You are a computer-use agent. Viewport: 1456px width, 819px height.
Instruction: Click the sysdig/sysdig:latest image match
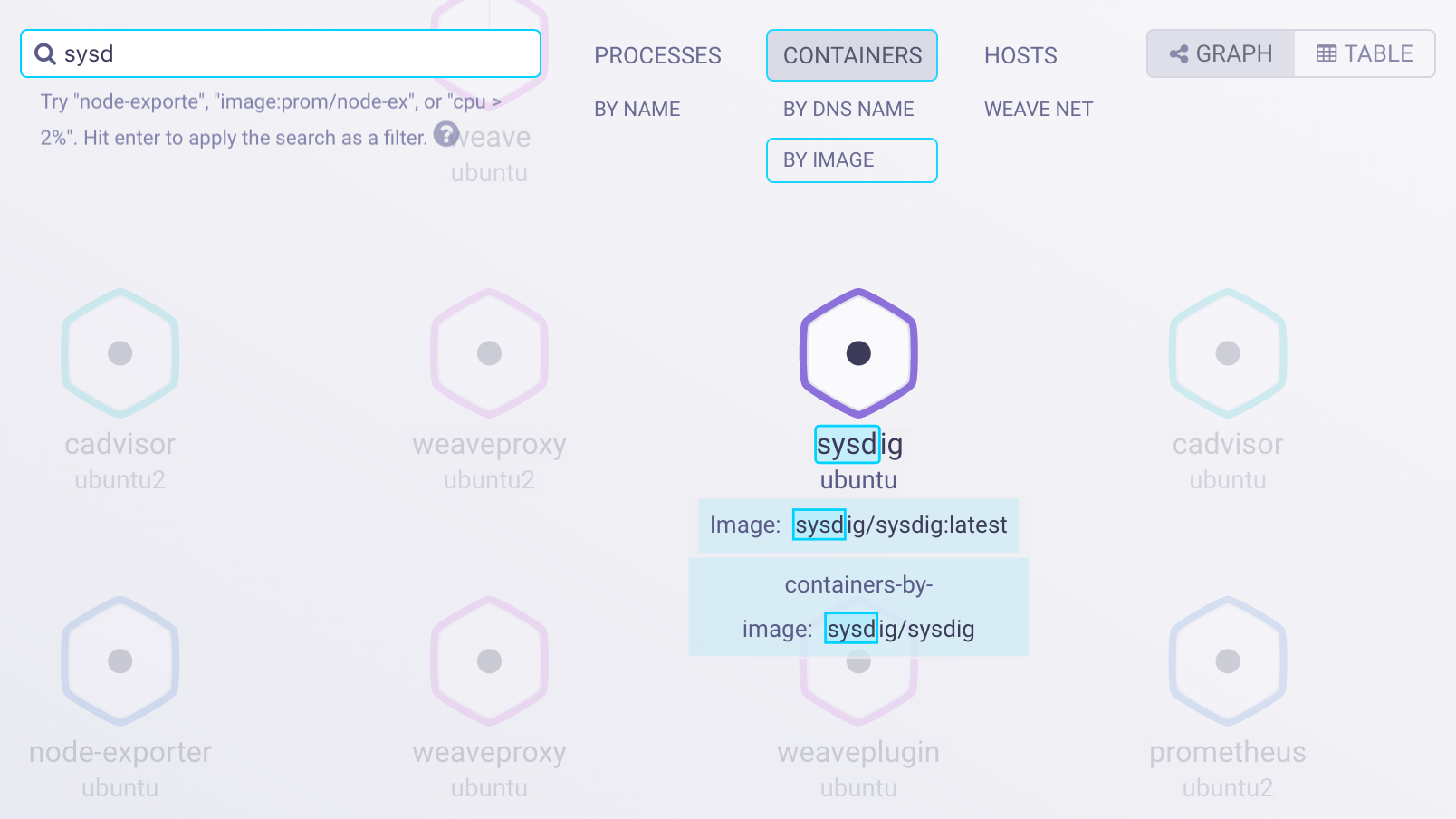click(901, 525)
